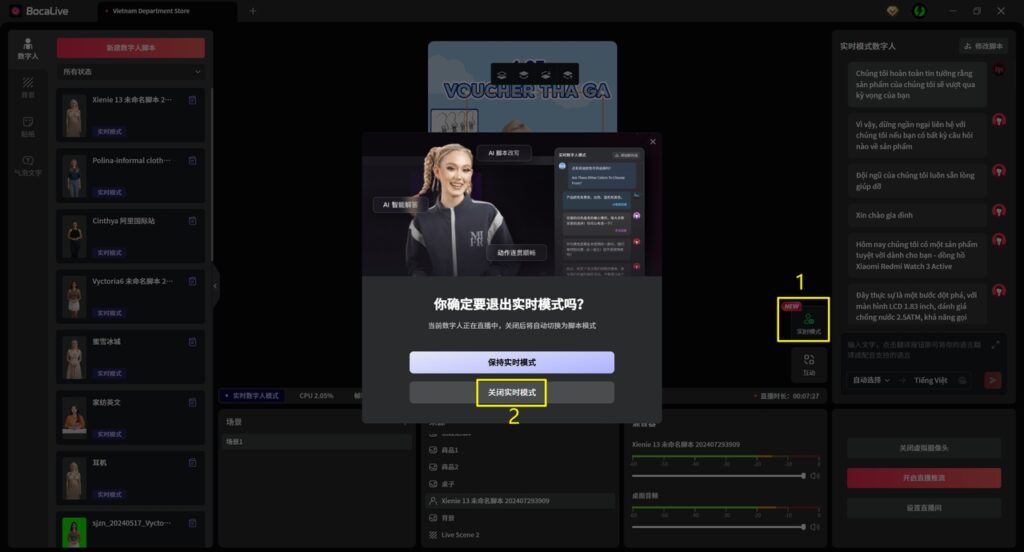
Task: Select 场景1 in scene list
Action: click(317, 442)
